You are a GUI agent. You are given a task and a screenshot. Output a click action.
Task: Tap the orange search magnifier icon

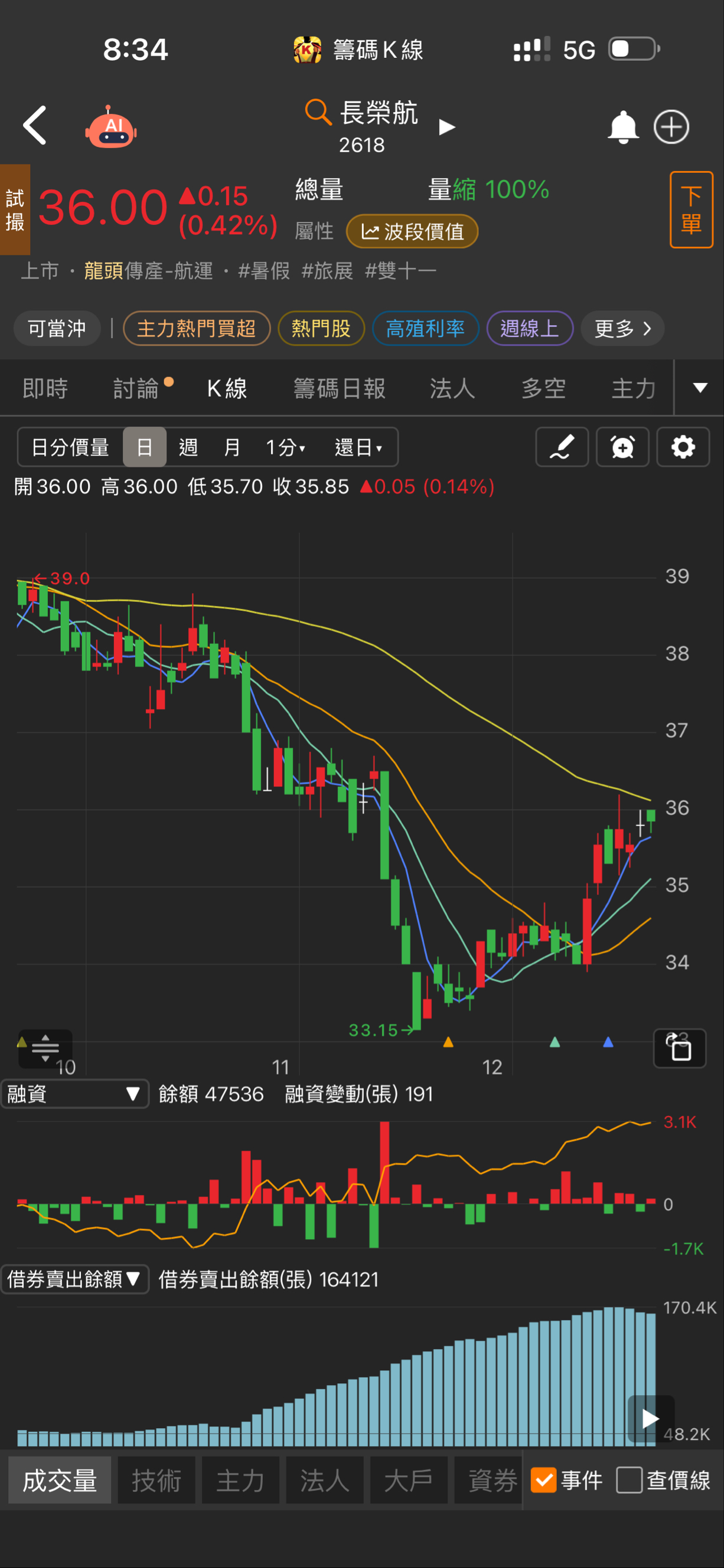coord(317,112)
